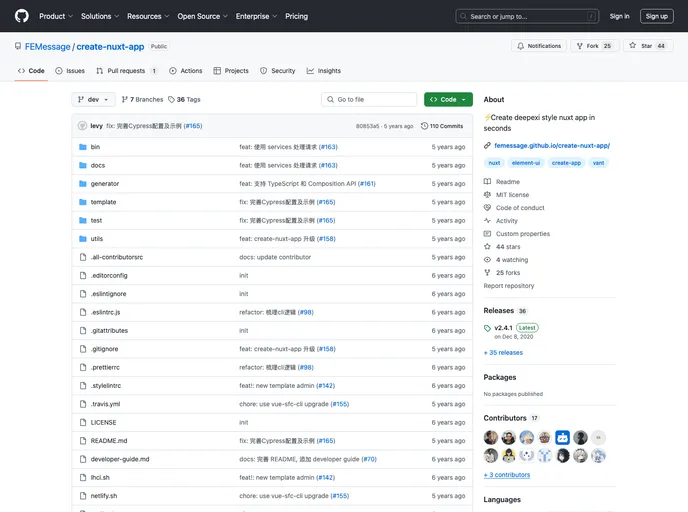Image resolution: width=688 pixels, height=512 pixels.
Task: Open the test folder
Action: point(96,221)
